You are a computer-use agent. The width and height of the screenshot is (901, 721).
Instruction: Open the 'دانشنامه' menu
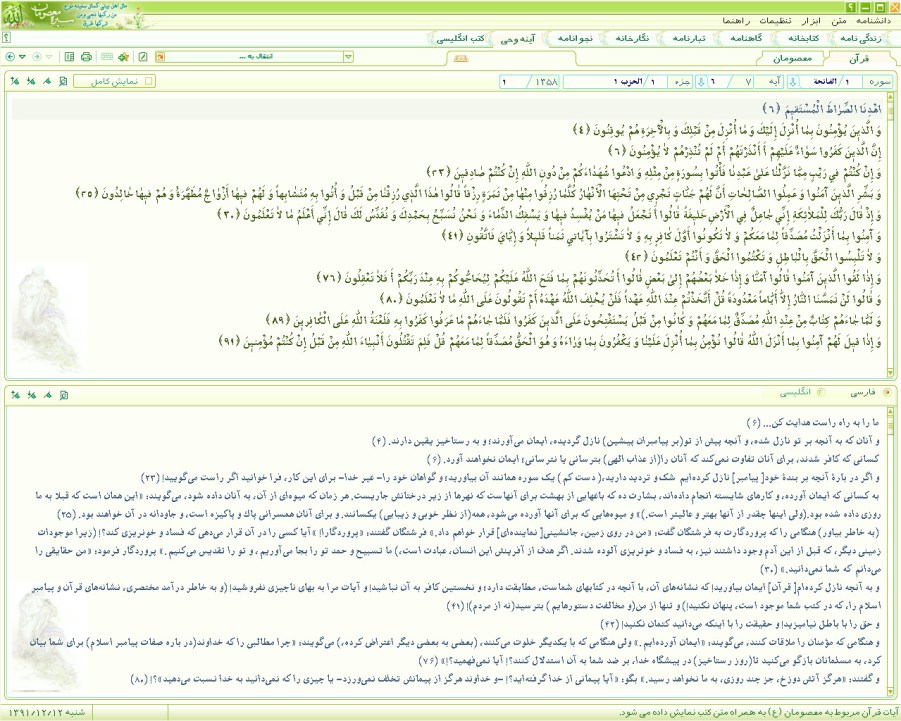pos(873,21)
